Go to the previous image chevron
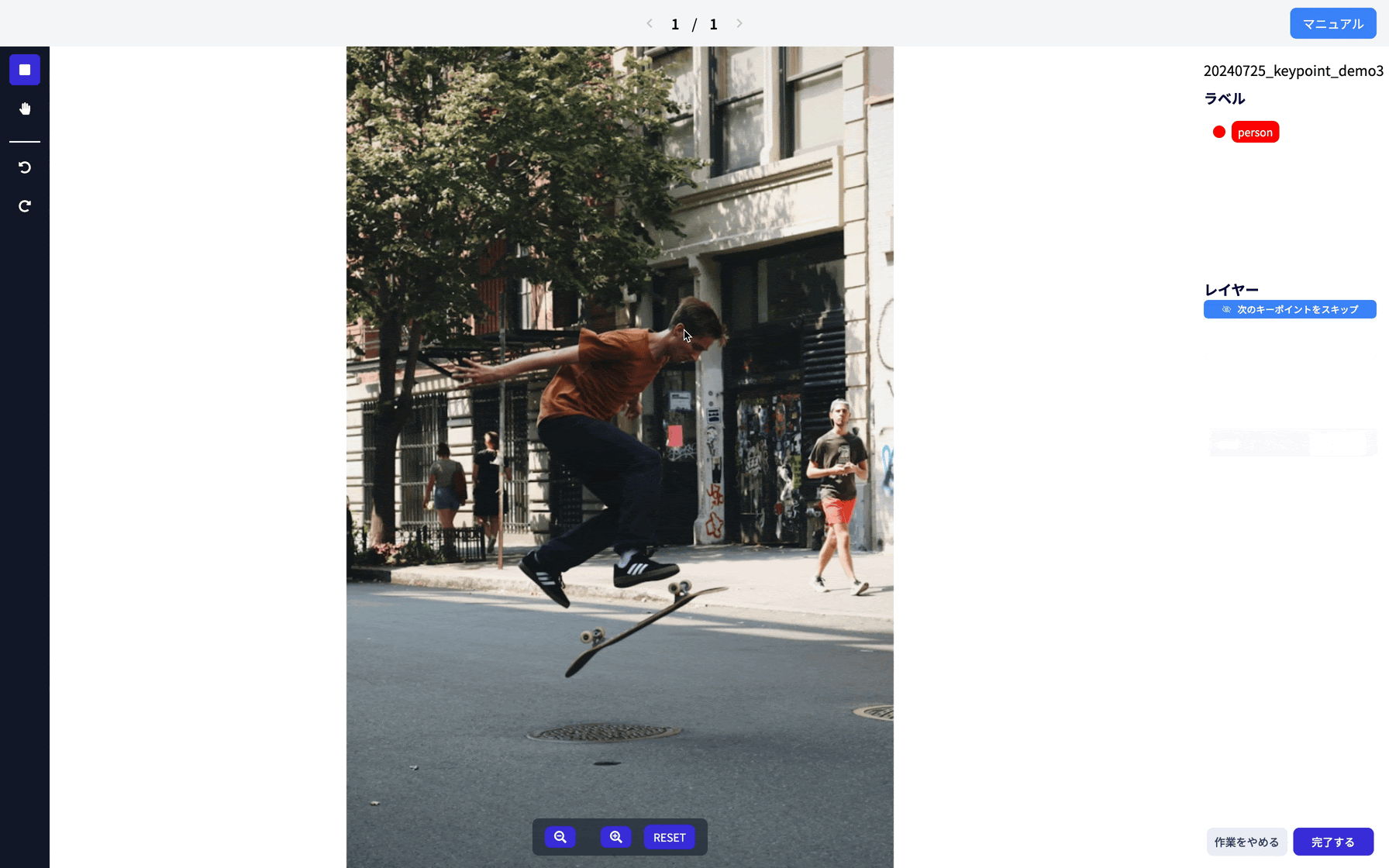The width and height of the screenshot is (1389, 868). (x=650, y=23)
